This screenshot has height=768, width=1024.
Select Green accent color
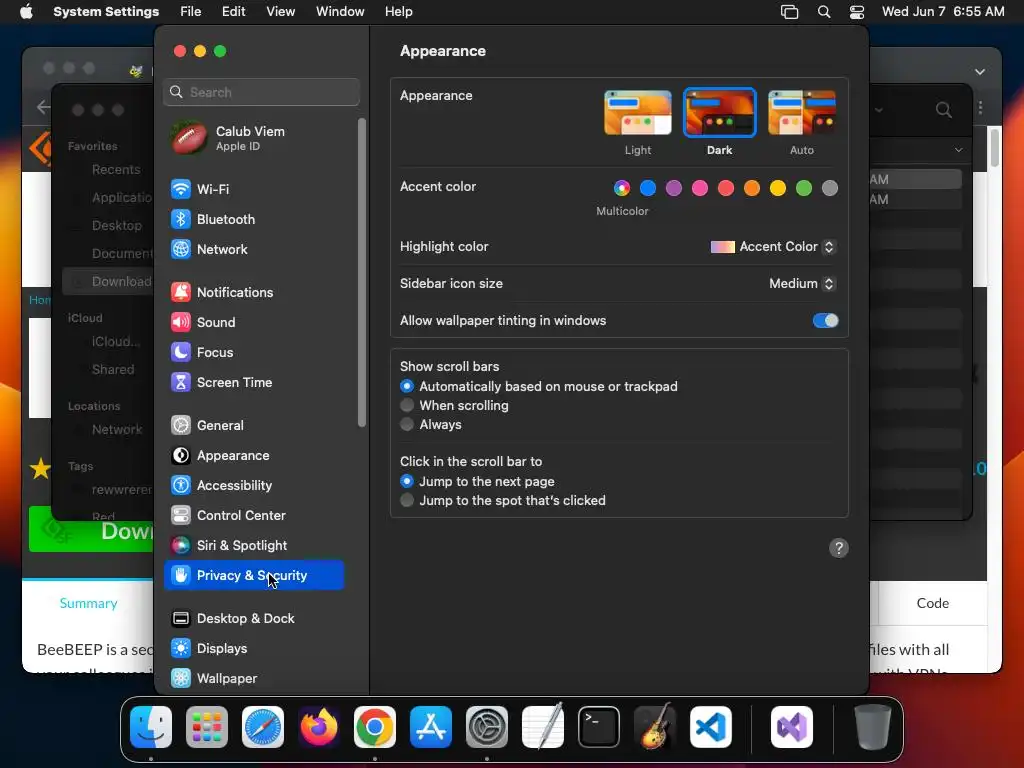click(x=804, y=189)
